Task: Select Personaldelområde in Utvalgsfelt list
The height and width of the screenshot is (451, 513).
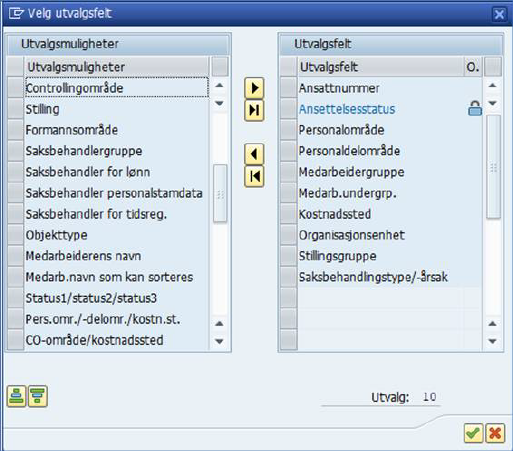Action: (381, 151)
